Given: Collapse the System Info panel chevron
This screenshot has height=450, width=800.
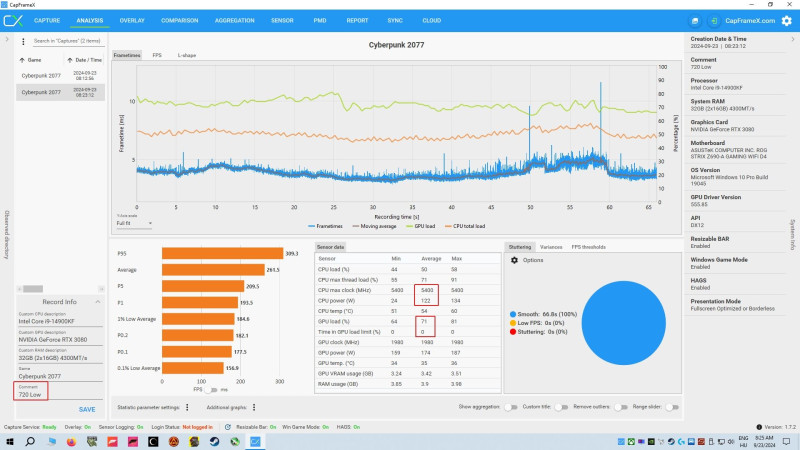Looking at the screenshot, I should 792,39.
